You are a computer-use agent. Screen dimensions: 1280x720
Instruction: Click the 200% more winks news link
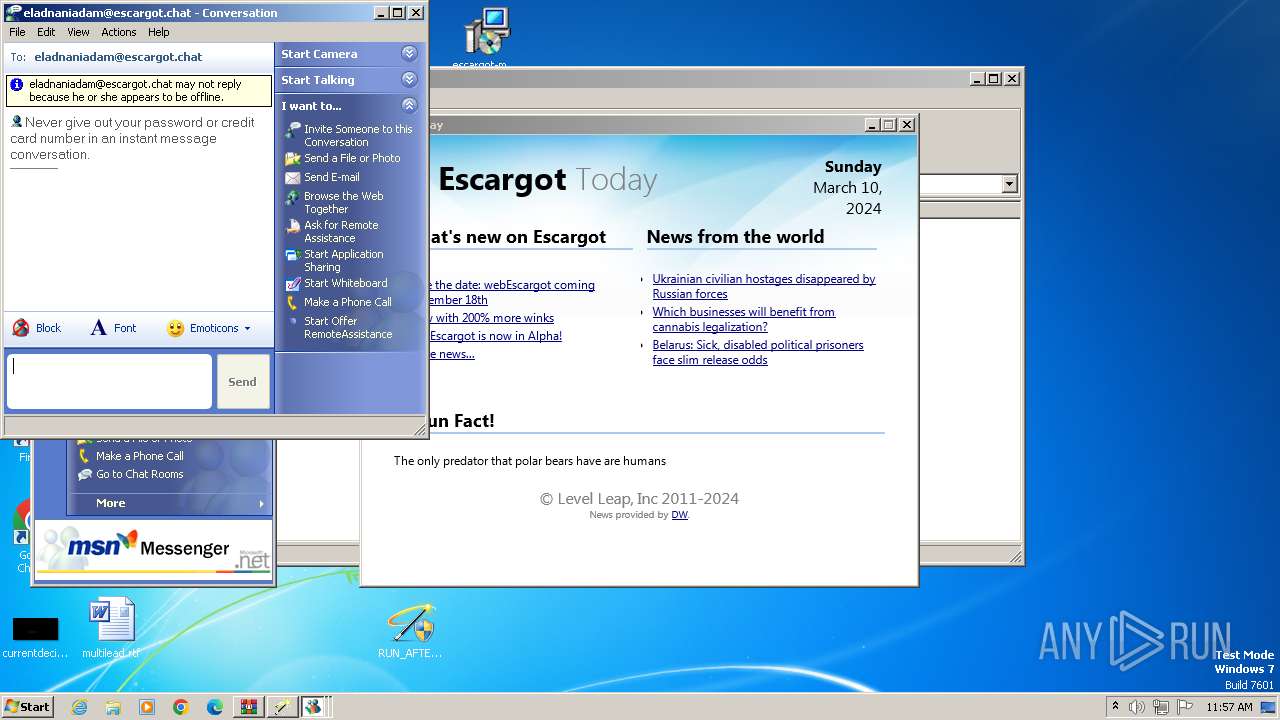coord(491,318)
